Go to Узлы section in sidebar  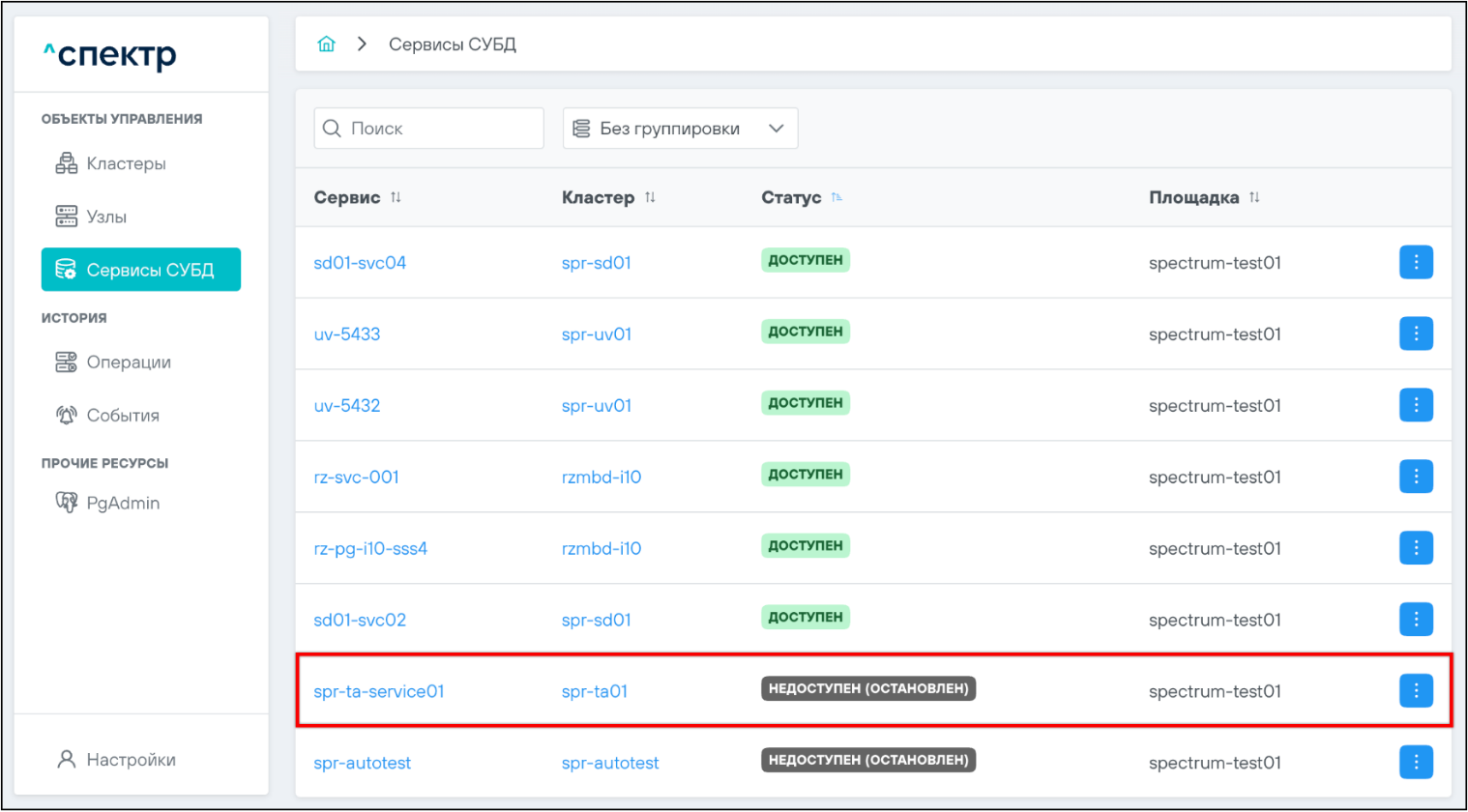[x=106, y=217]
